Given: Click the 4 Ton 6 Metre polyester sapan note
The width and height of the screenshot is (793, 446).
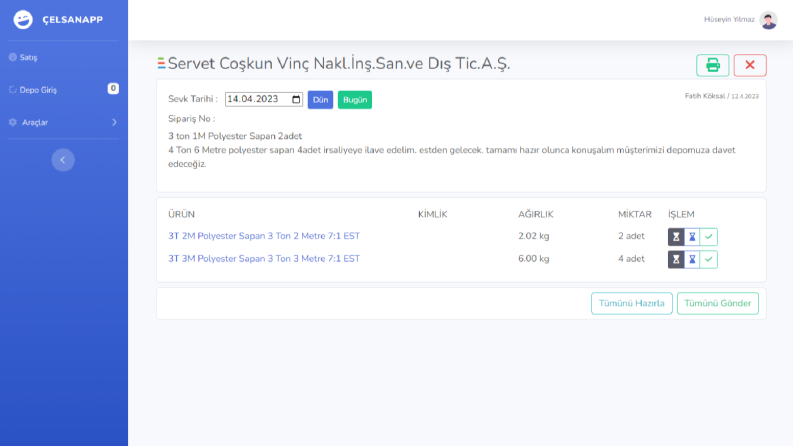Looking at the screenshot, I should pos(452,157).
